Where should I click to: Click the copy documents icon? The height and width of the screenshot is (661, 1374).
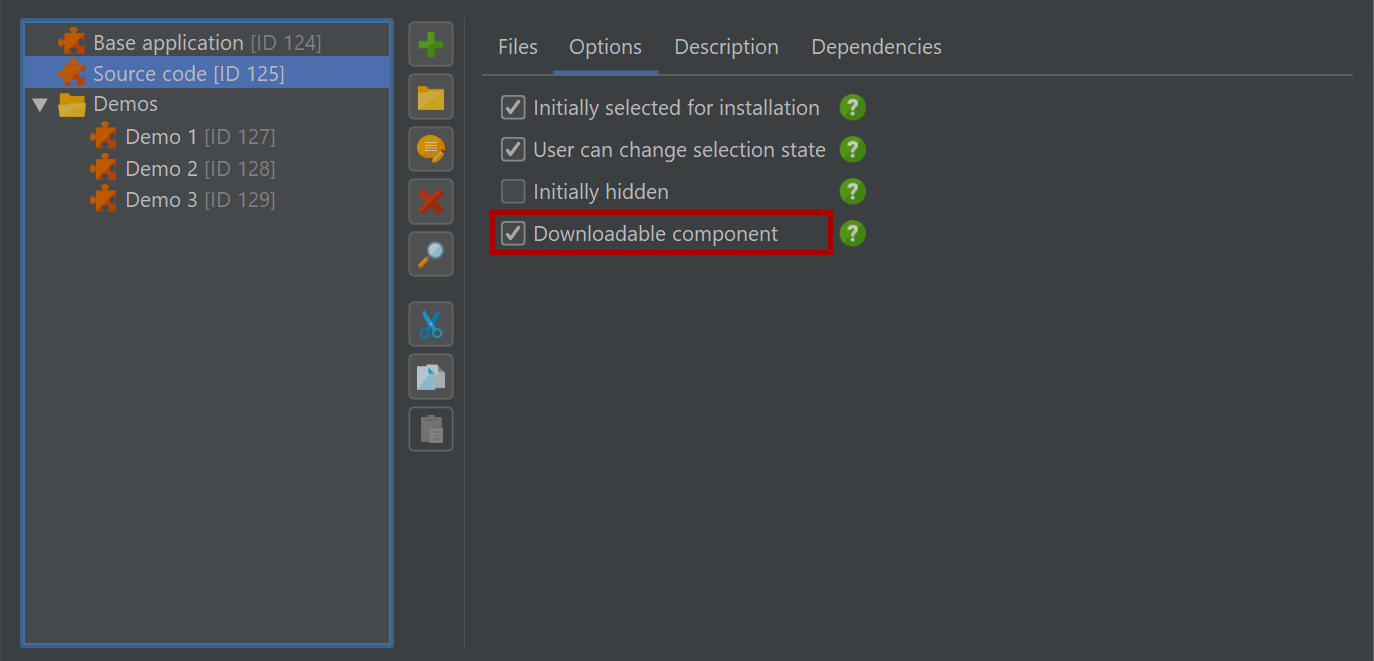coord(431,376)
